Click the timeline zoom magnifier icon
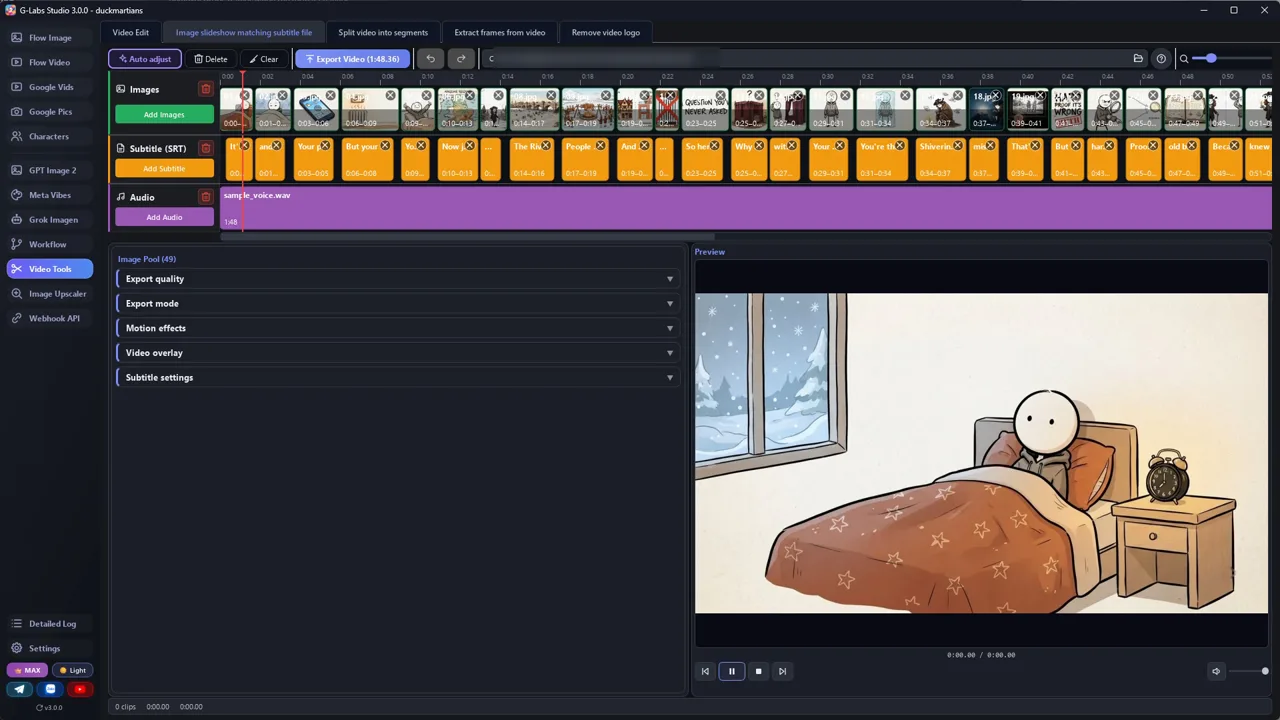This screenshot has height=720, width=1280. tap(1184, 59)
